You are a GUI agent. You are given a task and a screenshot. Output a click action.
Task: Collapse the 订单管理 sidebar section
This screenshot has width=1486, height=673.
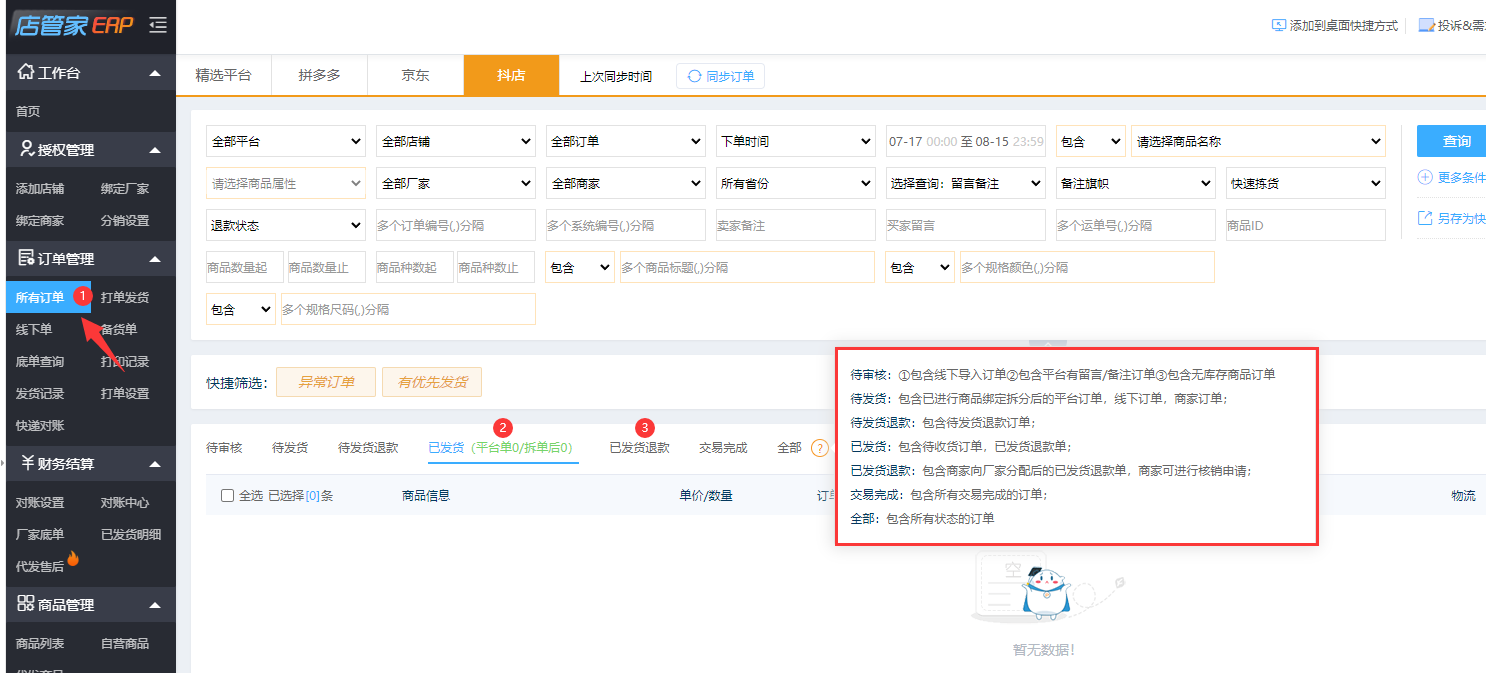(x=154, y=259)
